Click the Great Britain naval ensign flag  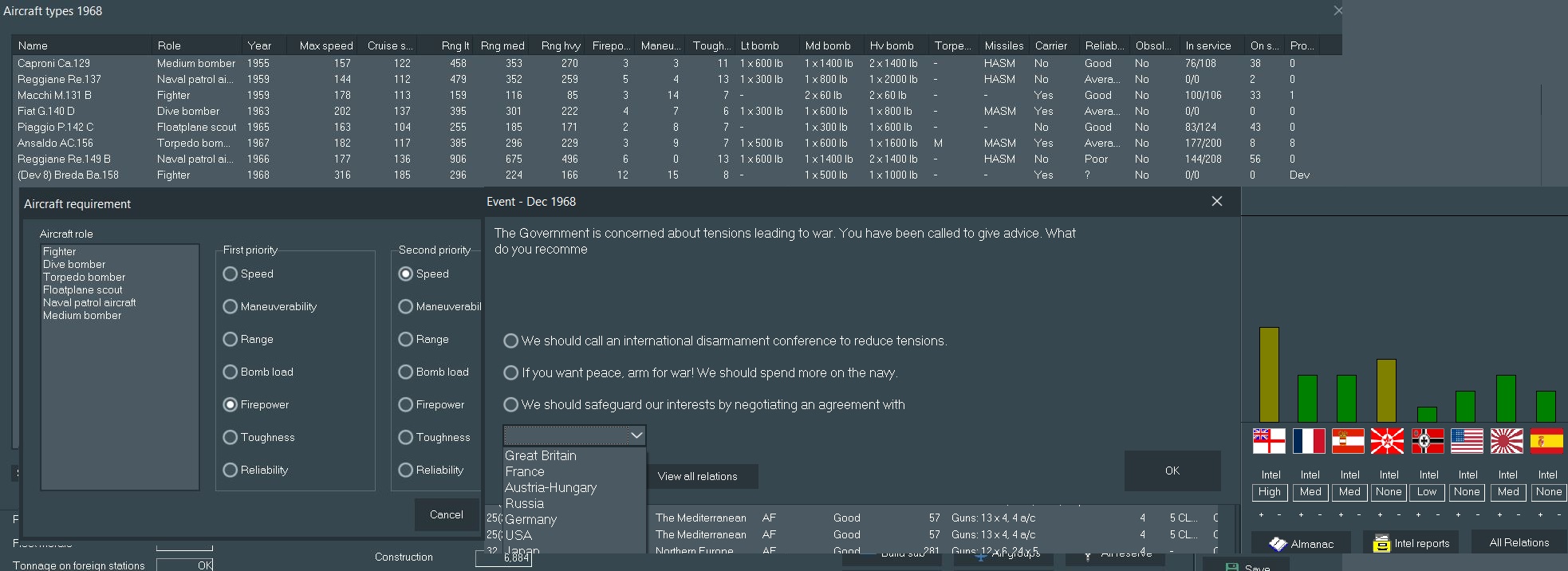tap(1269, 441)
